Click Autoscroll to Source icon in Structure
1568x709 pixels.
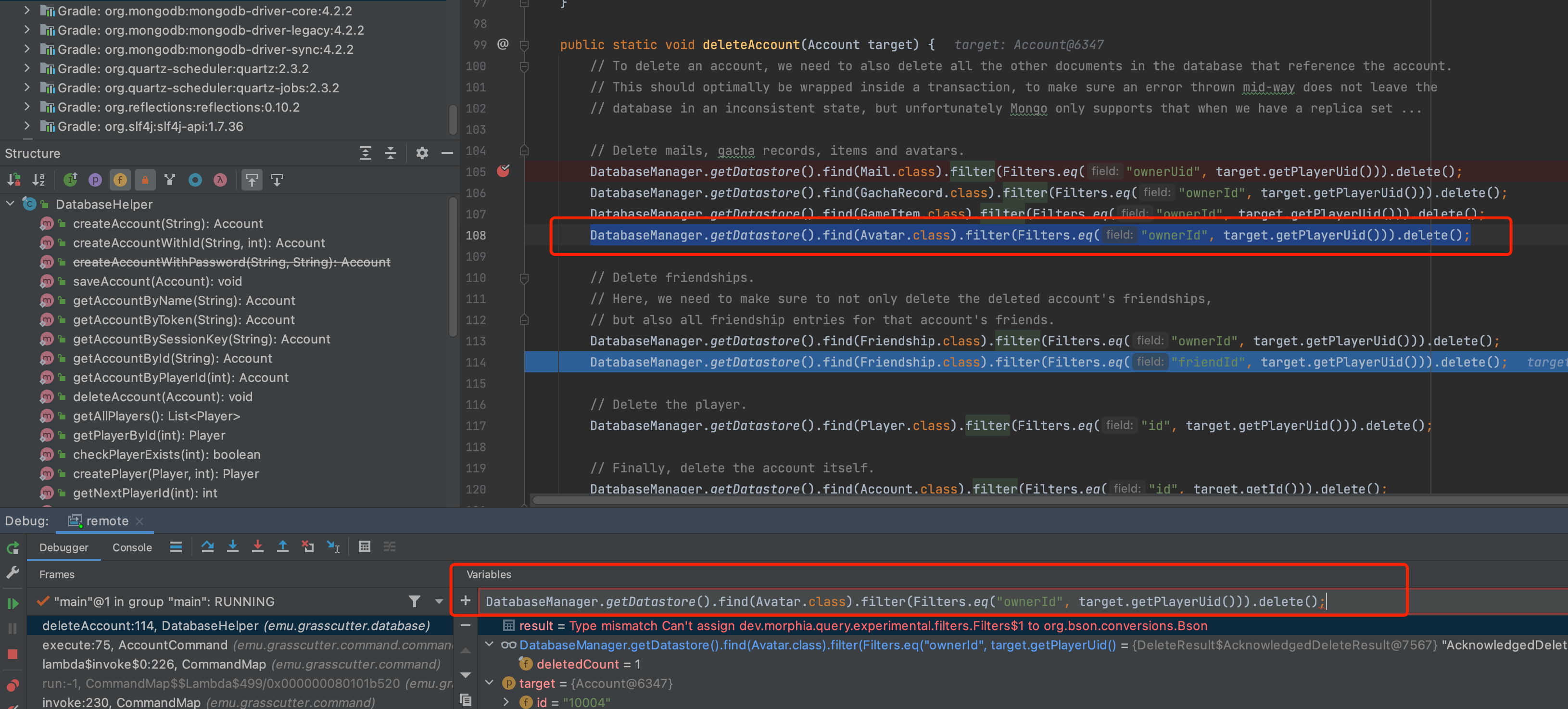point(252,179)
